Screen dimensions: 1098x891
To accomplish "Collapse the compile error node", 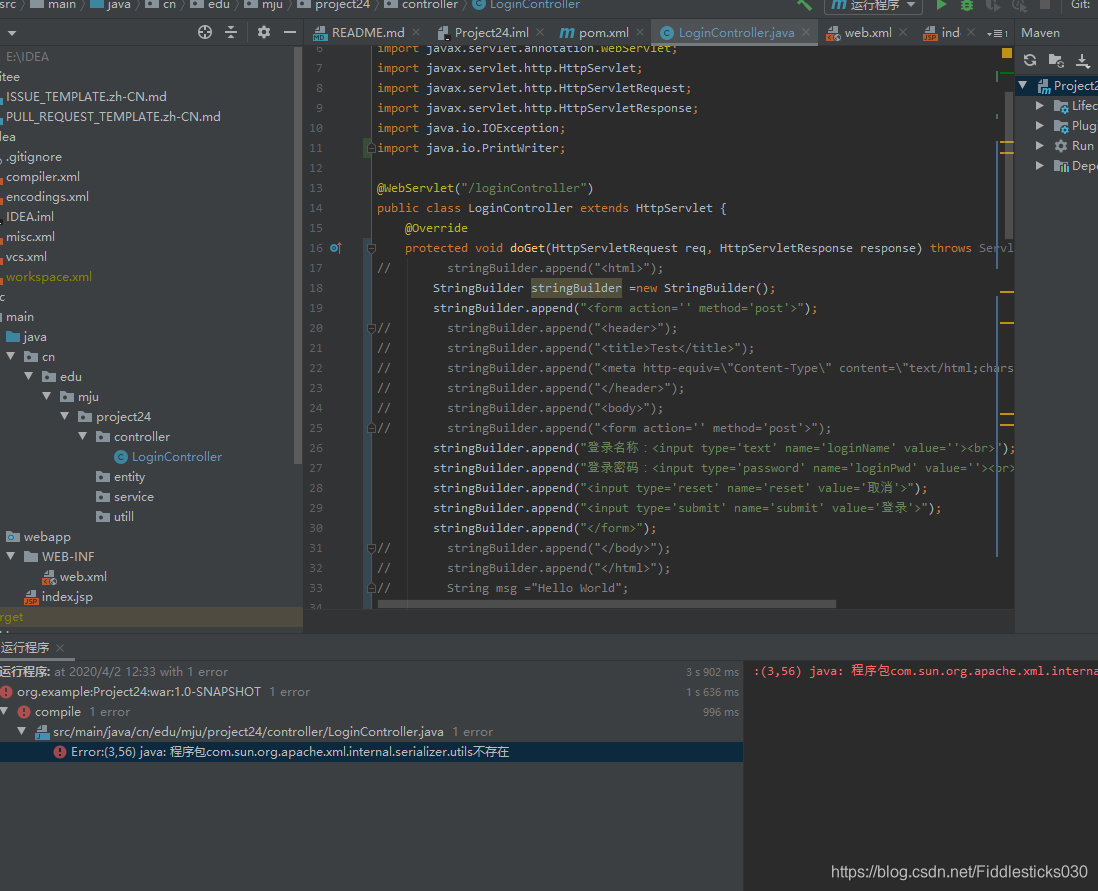I will [5, 712].
